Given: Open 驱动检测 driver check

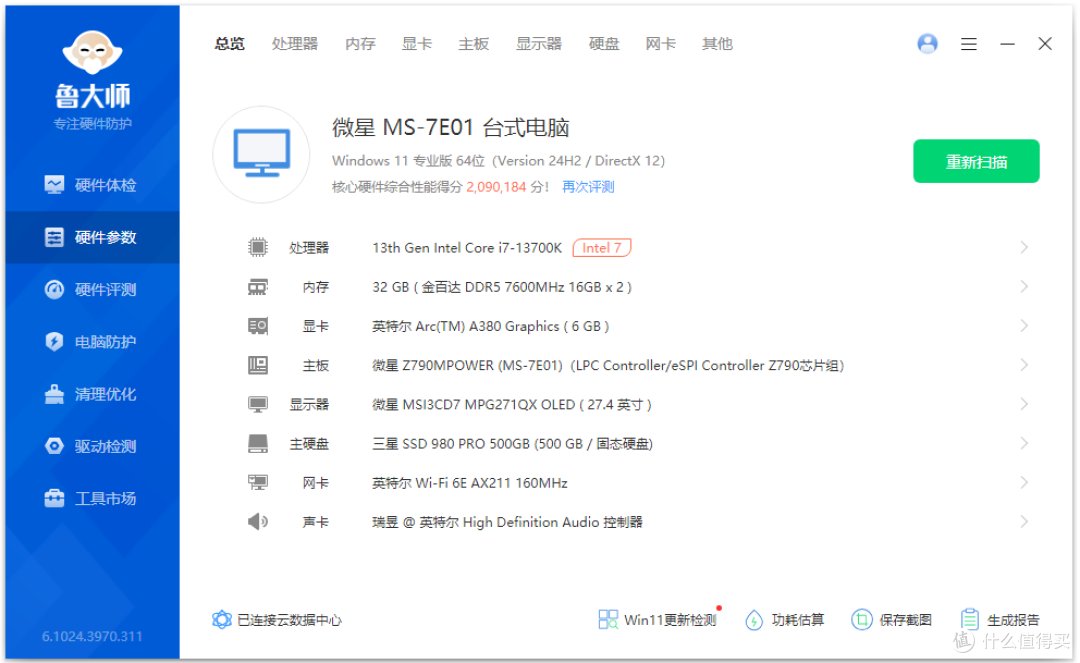Looking at the screenshot, I should [x=92, y=446].
